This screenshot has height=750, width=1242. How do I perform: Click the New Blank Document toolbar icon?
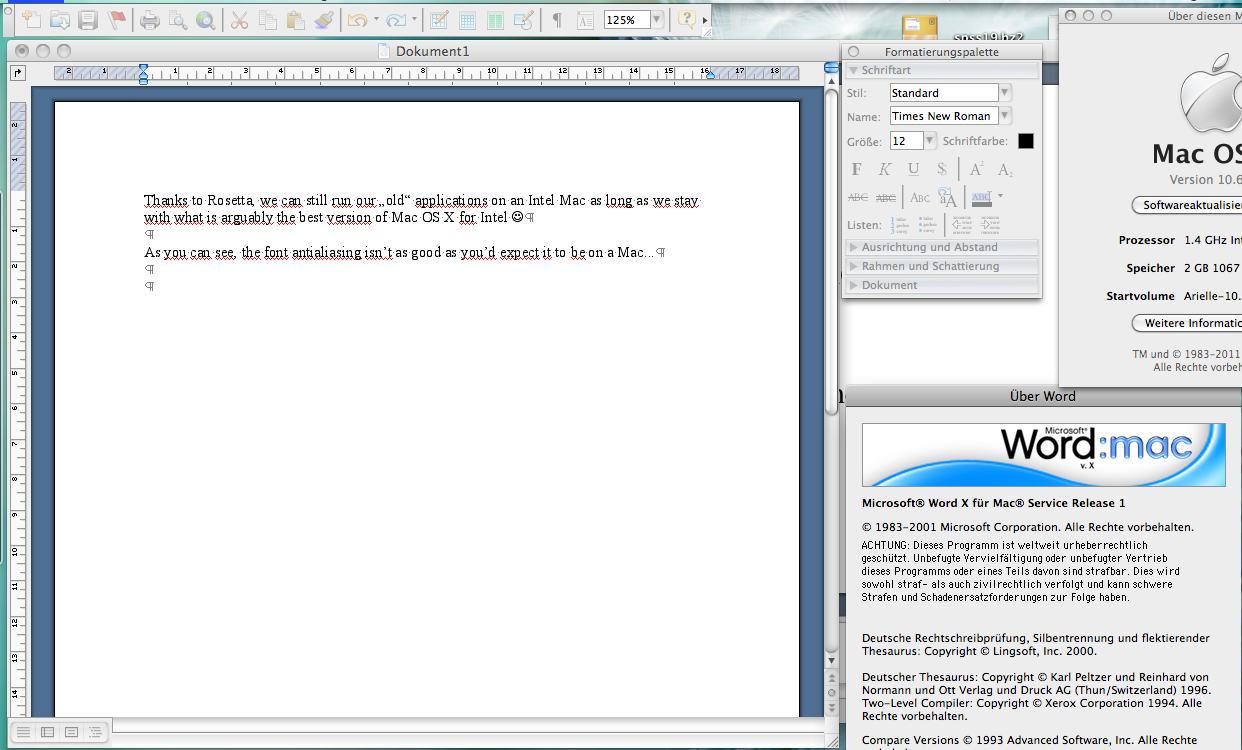click(x=32, y=19)
